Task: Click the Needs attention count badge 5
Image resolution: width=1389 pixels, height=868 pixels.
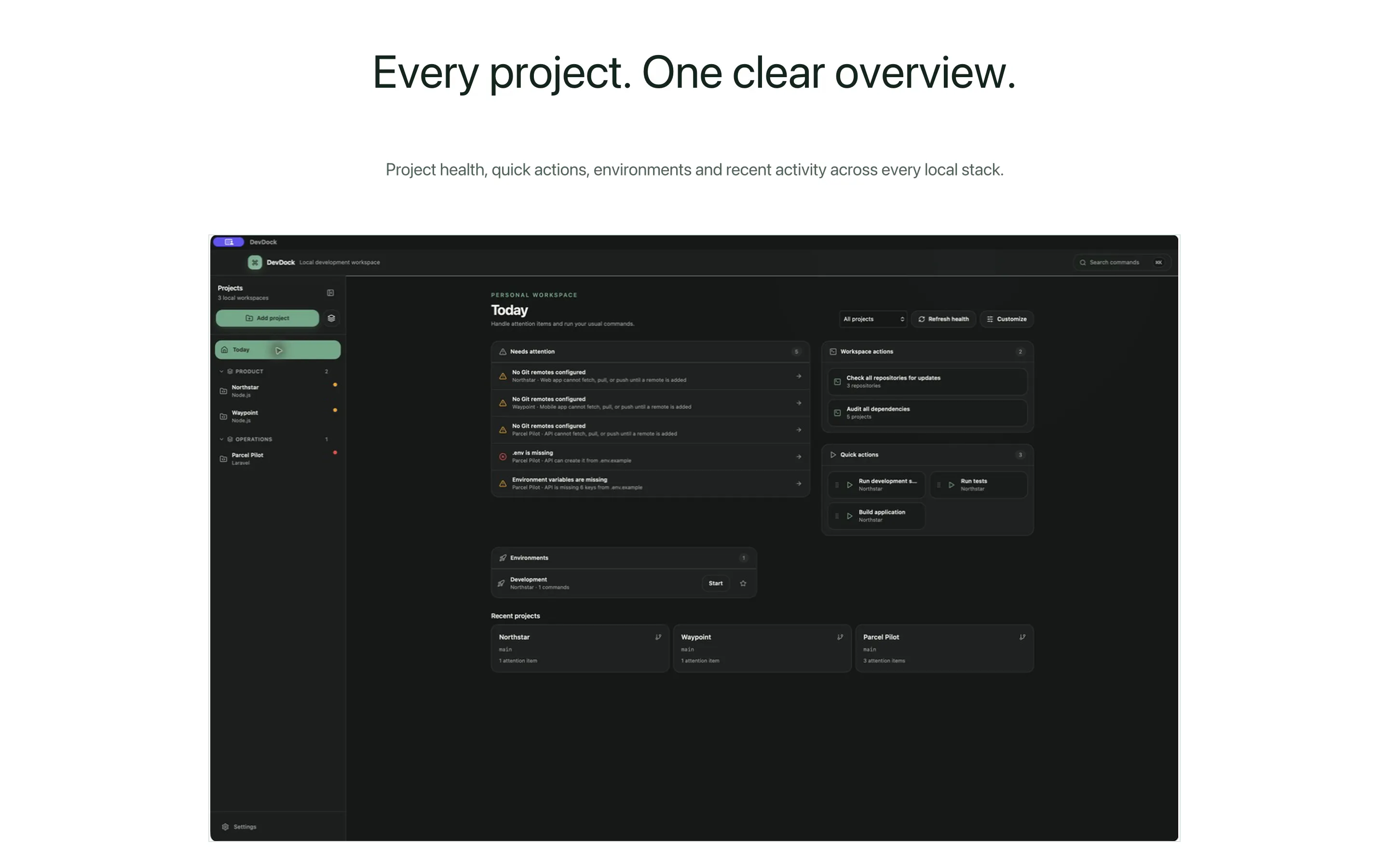Action: [796, 352]
